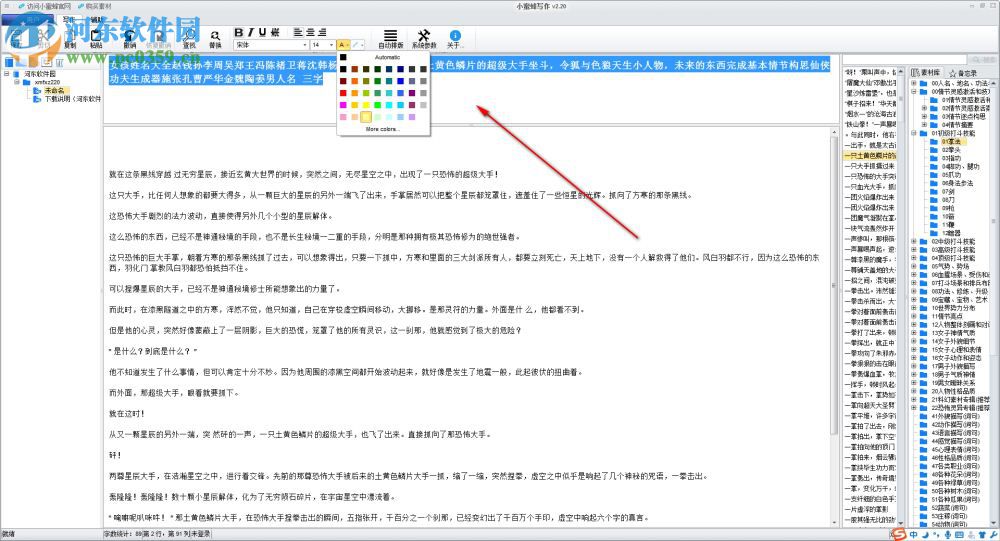This screenshot has width=1000, height=541.
Task: Click the 自动排版 auto-format icon
Action: pos(390,39)
